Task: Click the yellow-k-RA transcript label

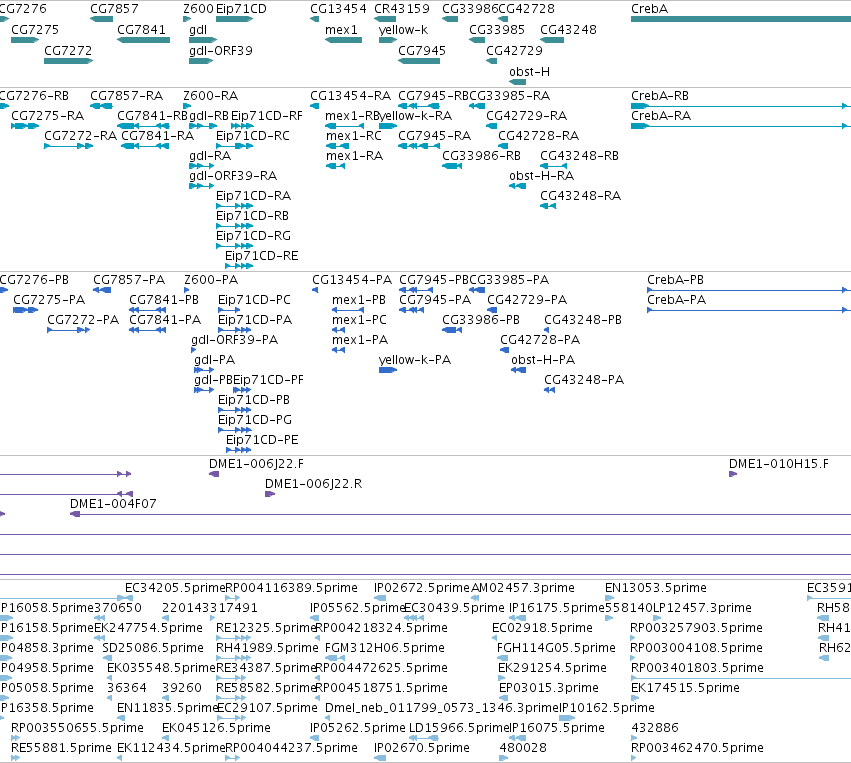Action: (x=415, y=116)
